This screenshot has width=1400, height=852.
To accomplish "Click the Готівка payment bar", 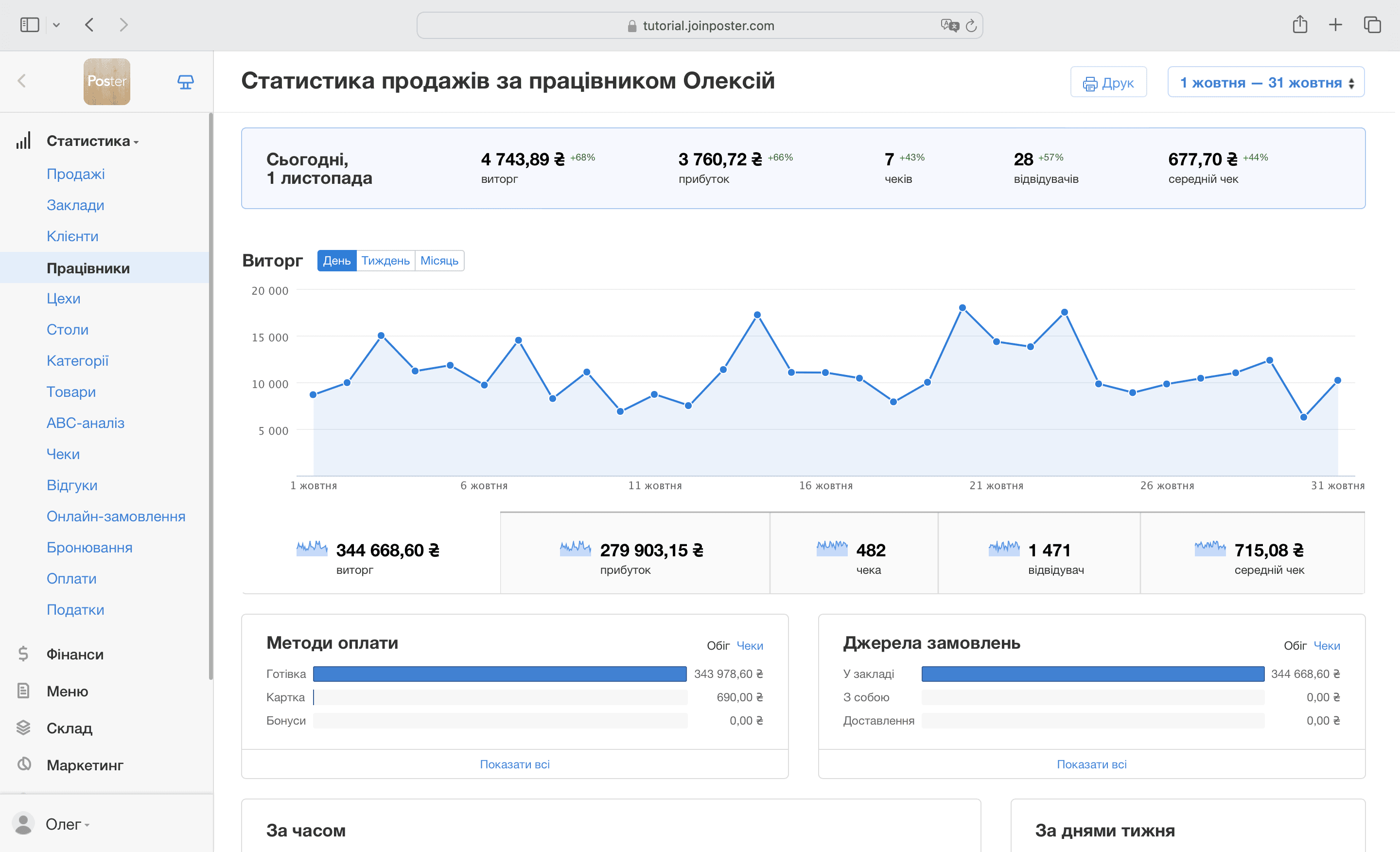I will pyautogui.click(x=500, y=674).
